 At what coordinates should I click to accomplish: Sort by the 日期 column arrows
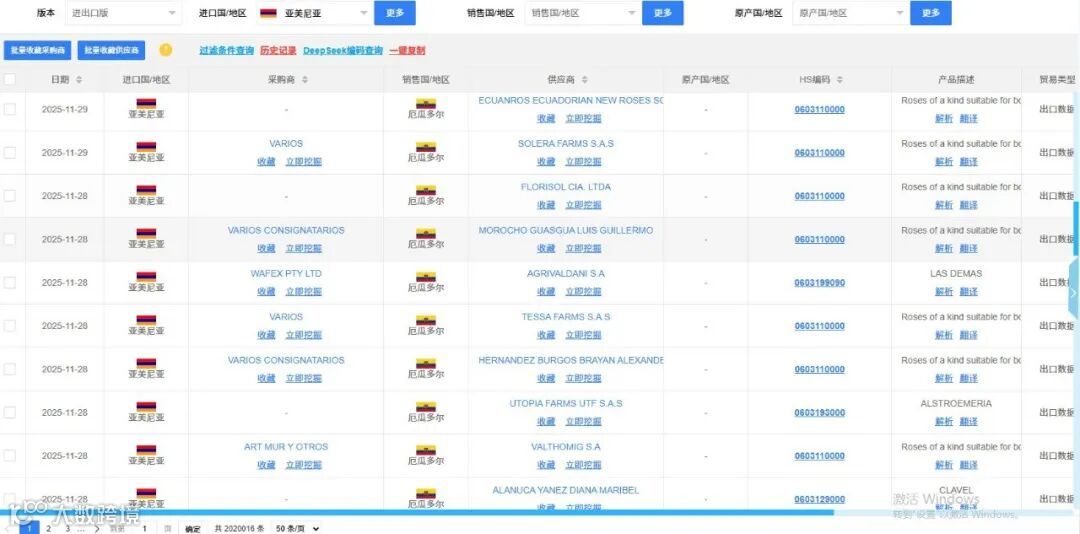79,80
